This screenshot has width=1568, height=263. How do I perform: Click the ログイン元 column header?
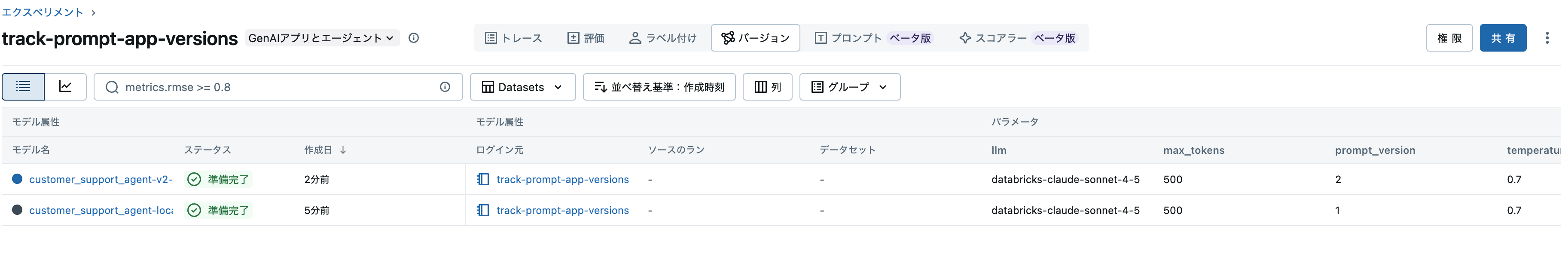pyautogui.click(x=500, y=150)
